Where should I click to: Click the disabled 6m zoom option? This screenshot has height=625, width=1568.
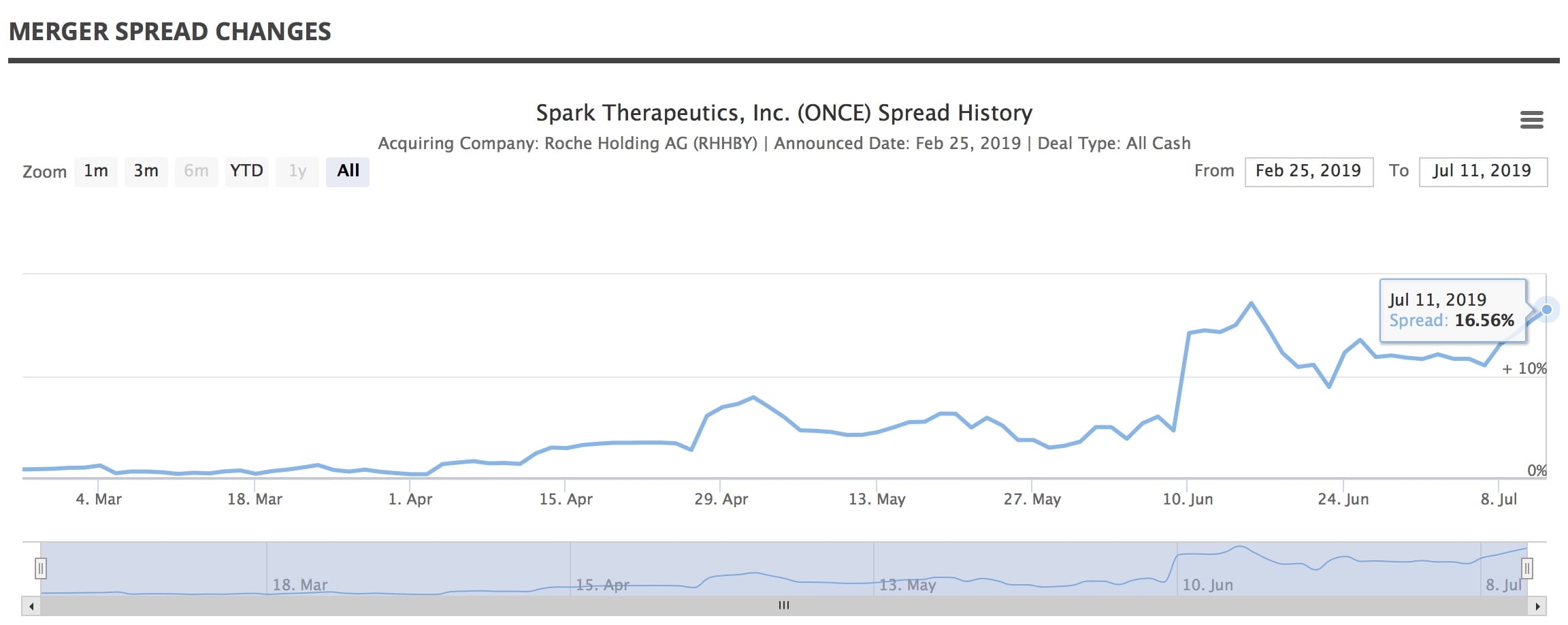(196, 171)
